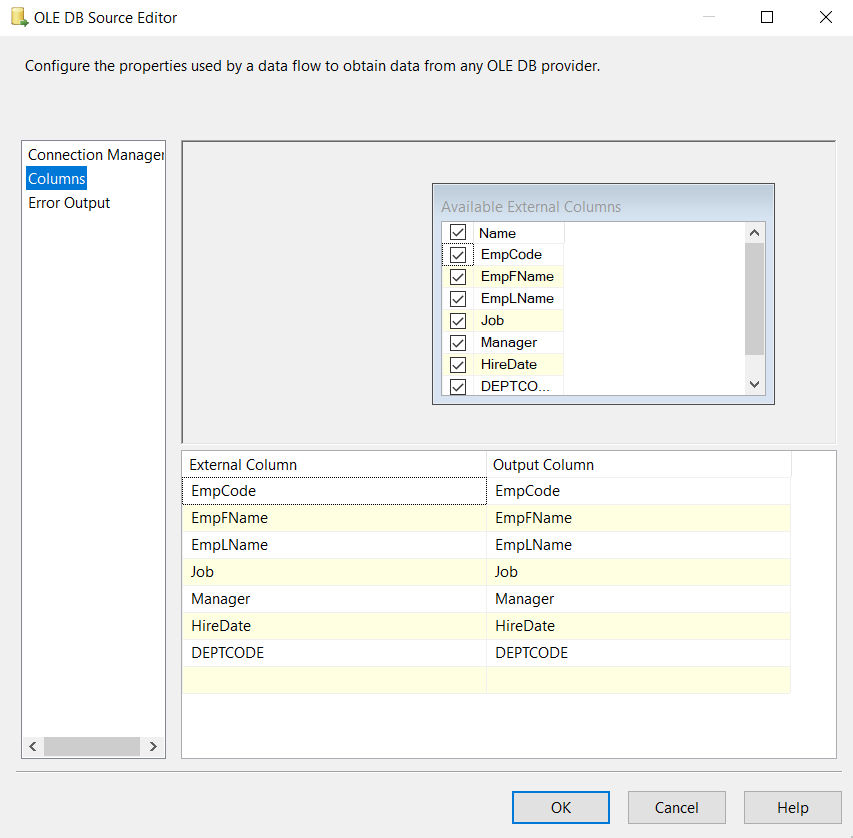Click the OLE DB Source Editor title bar icon

[x=18, y=17]
